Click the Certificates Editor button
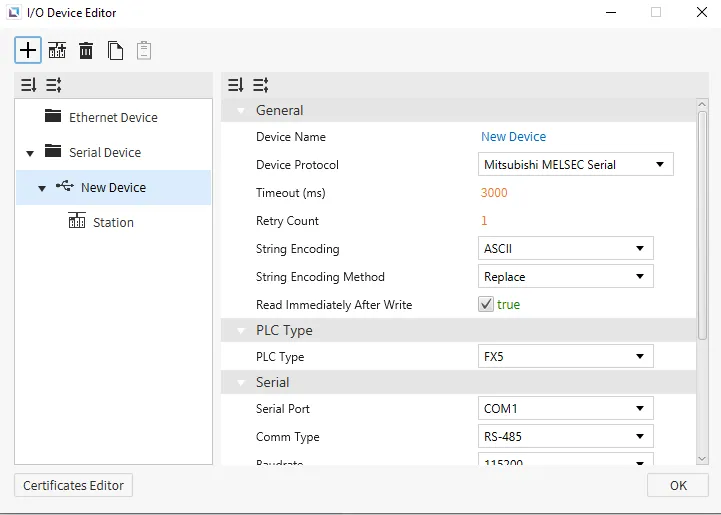This screenshot has width=721, height=515. coord(74,486)
